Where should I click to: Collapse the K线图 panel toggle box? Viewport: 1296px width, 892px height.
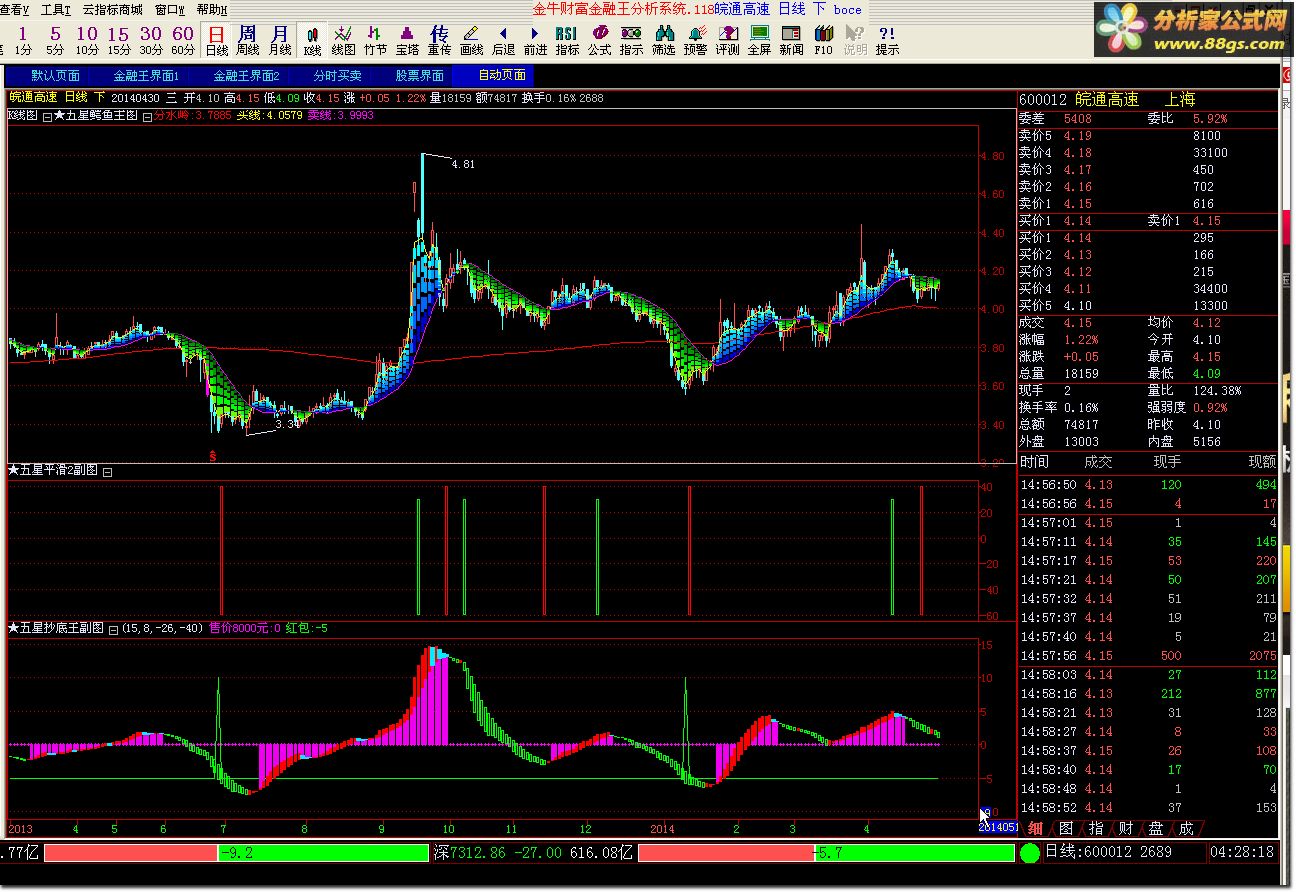47,116
